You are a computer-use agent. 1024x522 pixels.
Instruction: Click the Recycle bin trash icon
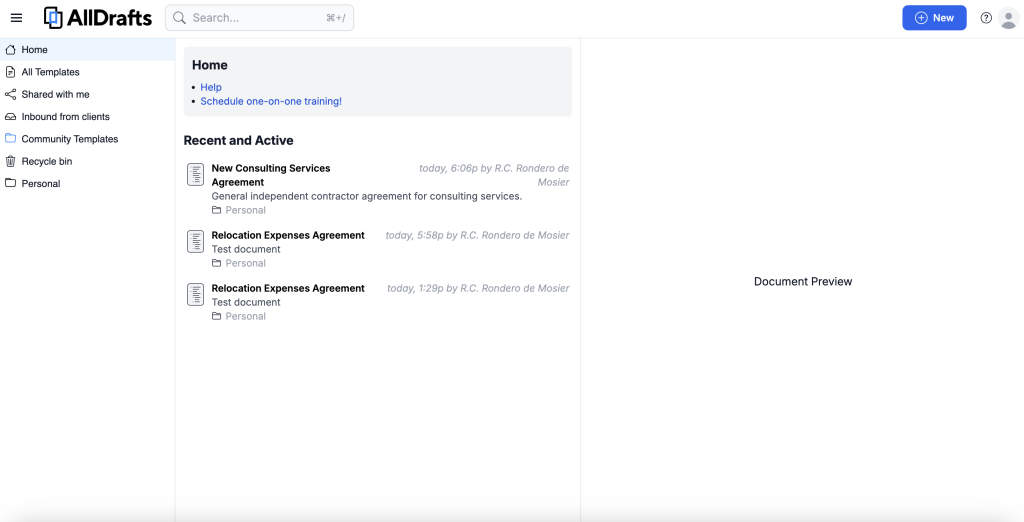coord(11,161)
